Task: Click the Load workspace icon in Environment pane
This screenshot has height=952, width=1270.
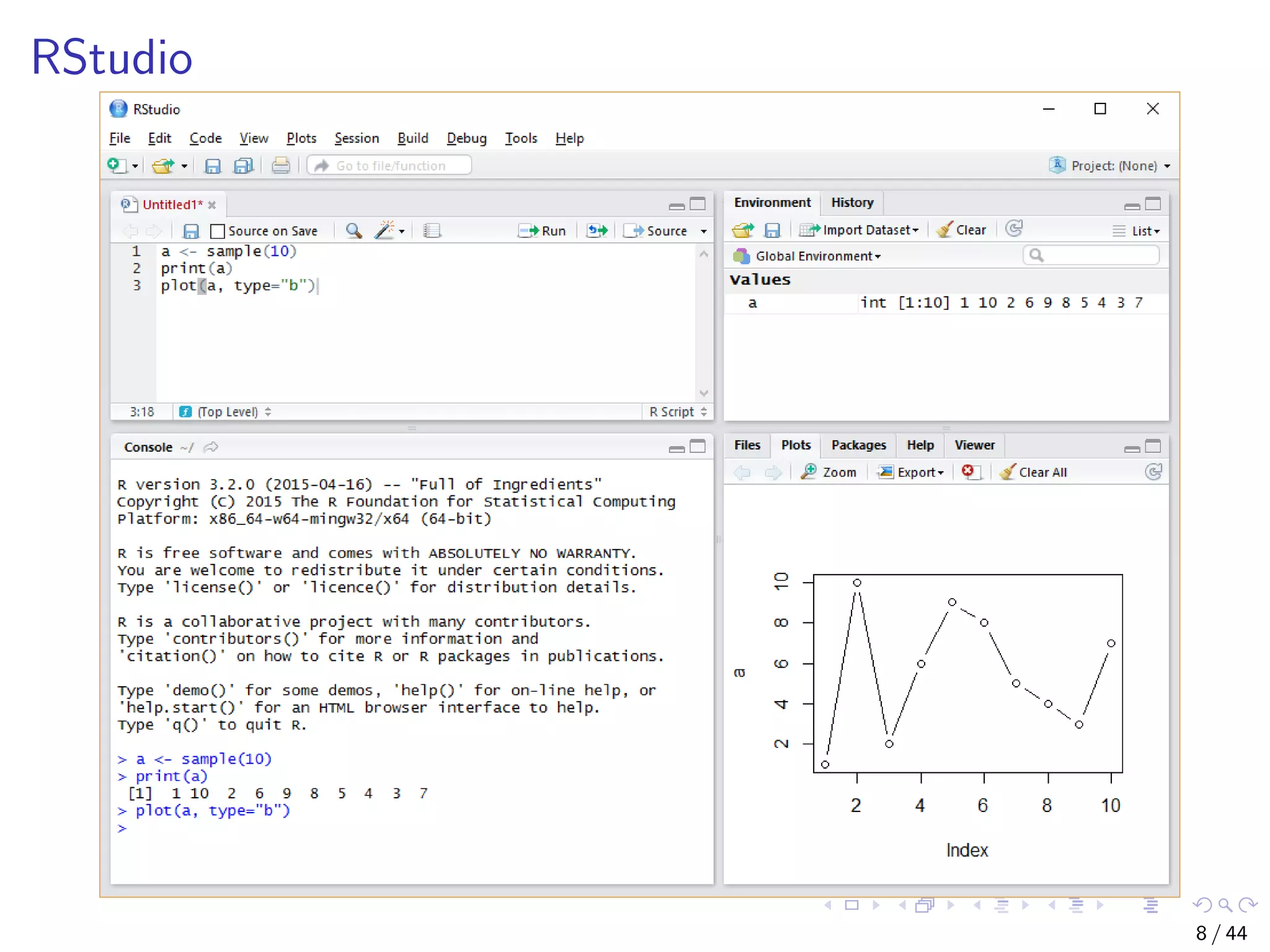Action: pos(743,231)
